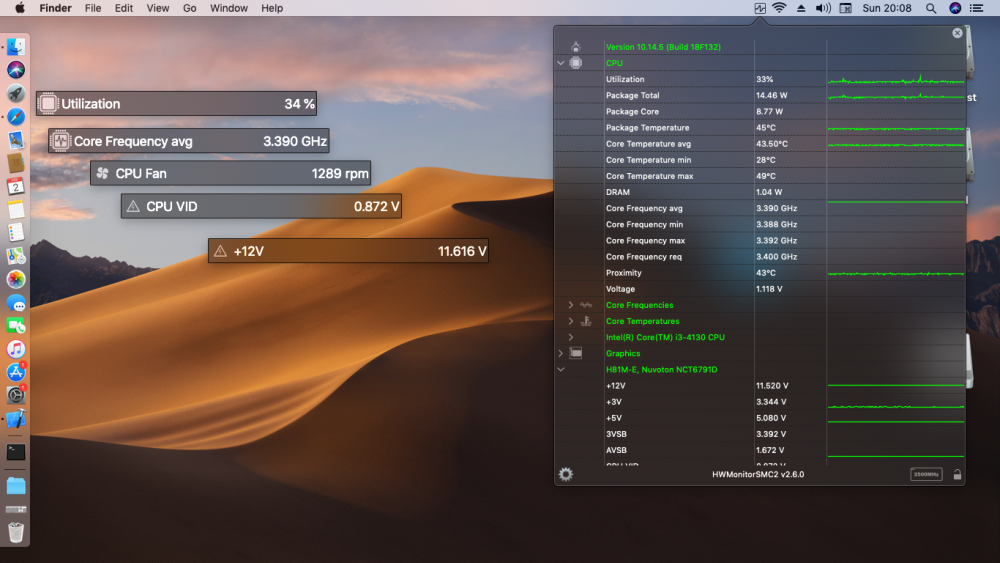
Task: Open Maps from the Dock
Action: pyautogui.click(x=16, y=256)
